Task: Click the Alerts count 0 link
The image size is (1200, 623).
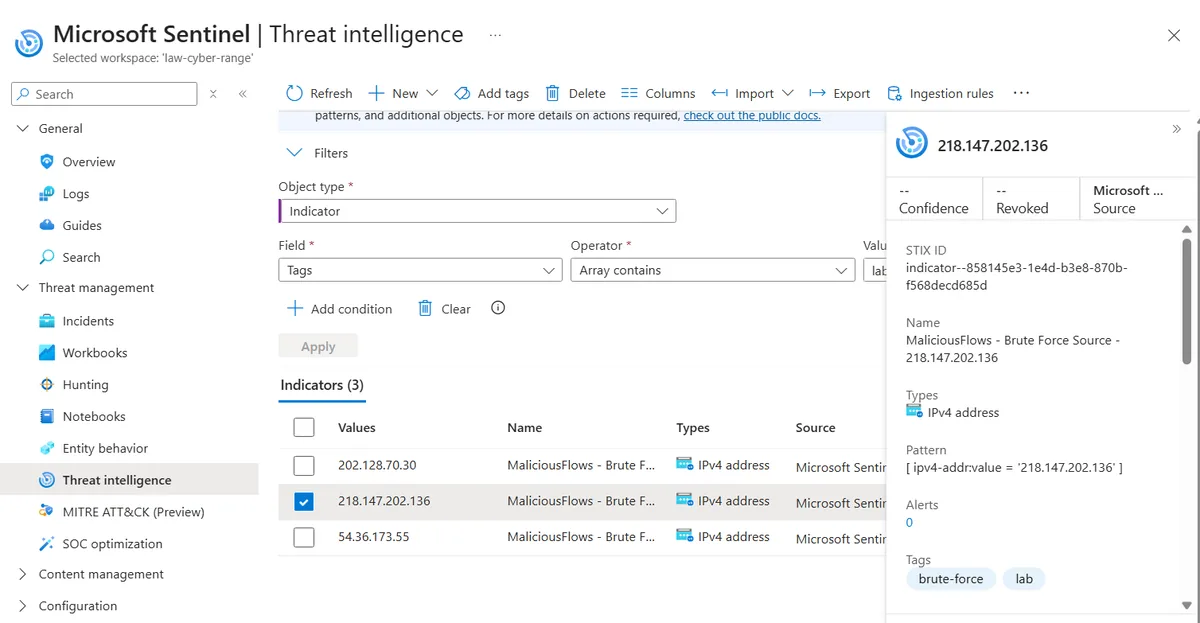Action: (x=910, y=522)
